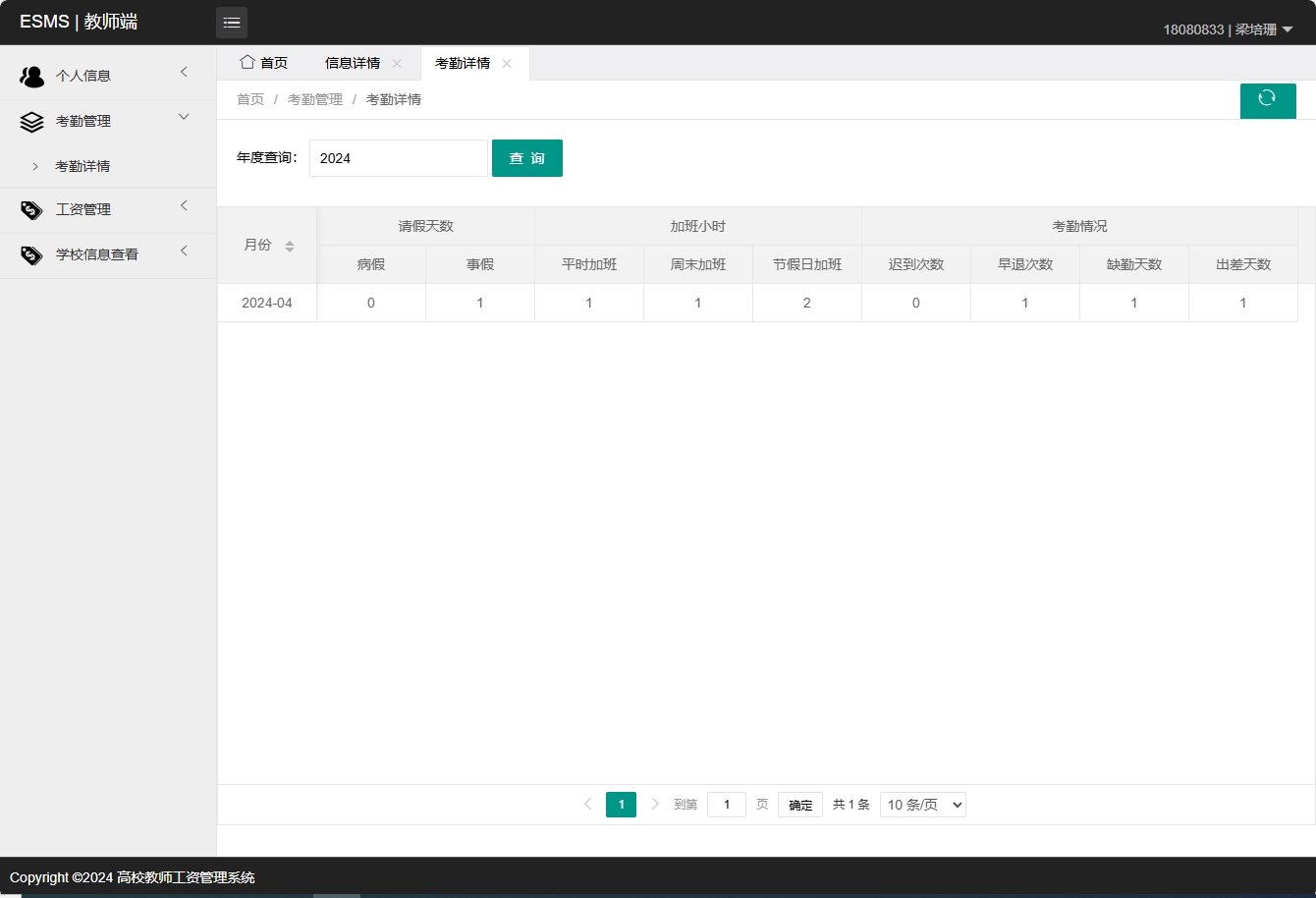
Task: Collapse the 考勤管理 menu chevron
Action: [x=184, y=117]
